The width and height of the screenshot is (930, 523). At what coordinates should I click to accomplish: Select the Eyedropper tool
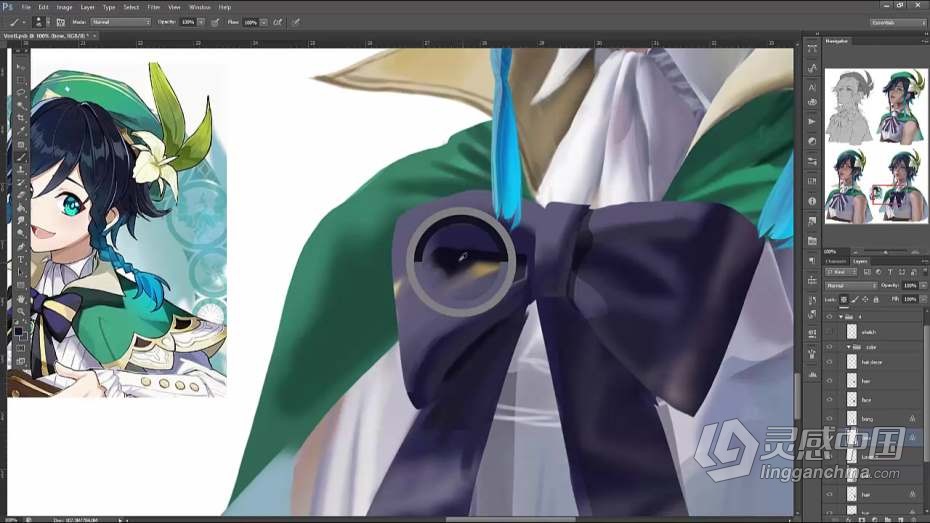[21, 130]
